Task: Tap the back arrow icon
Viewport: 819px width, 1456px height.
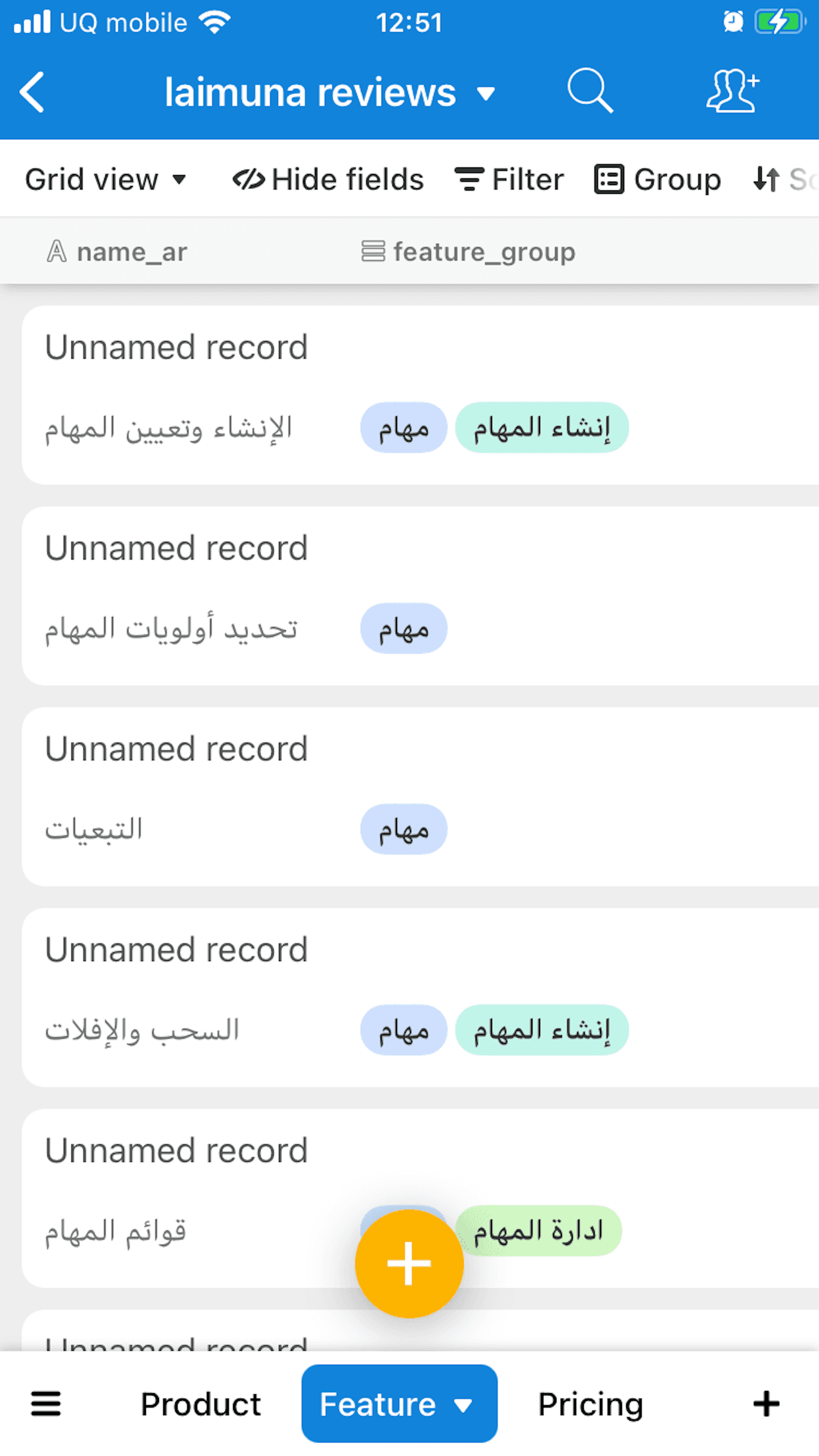Action: coord(32,92)
